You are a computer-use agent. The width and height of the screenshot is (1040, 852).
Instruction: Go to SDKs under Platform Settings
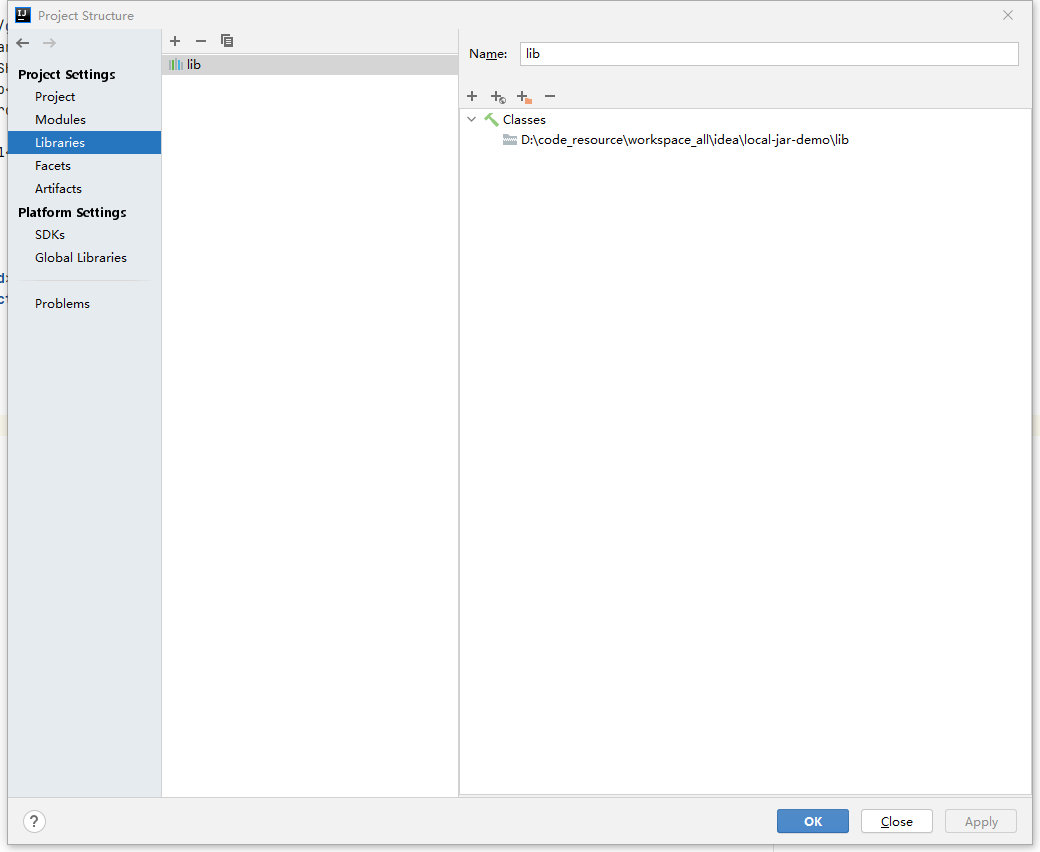[50, 234]
